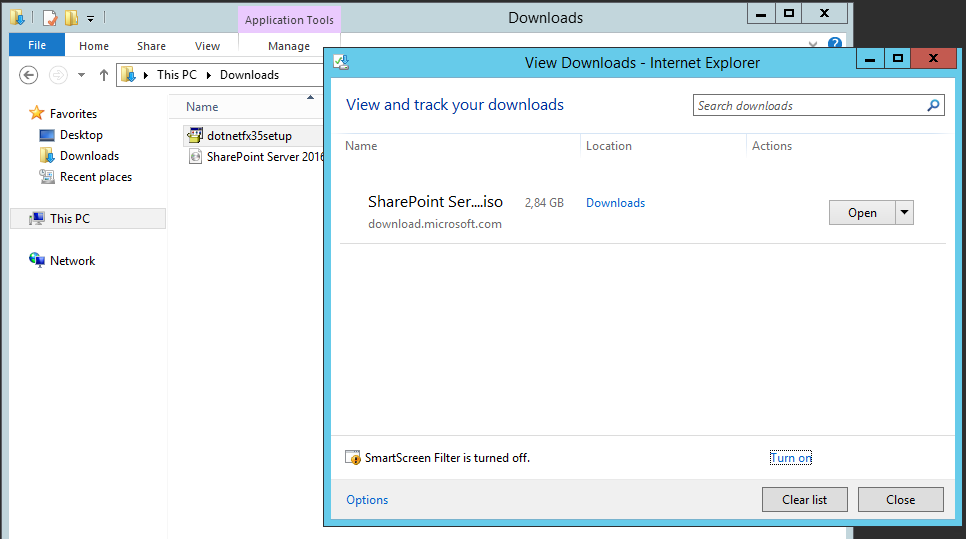Select the Application Tools contextual tab
This screenshot has height=539, width=966.
[x=289, y=20]
